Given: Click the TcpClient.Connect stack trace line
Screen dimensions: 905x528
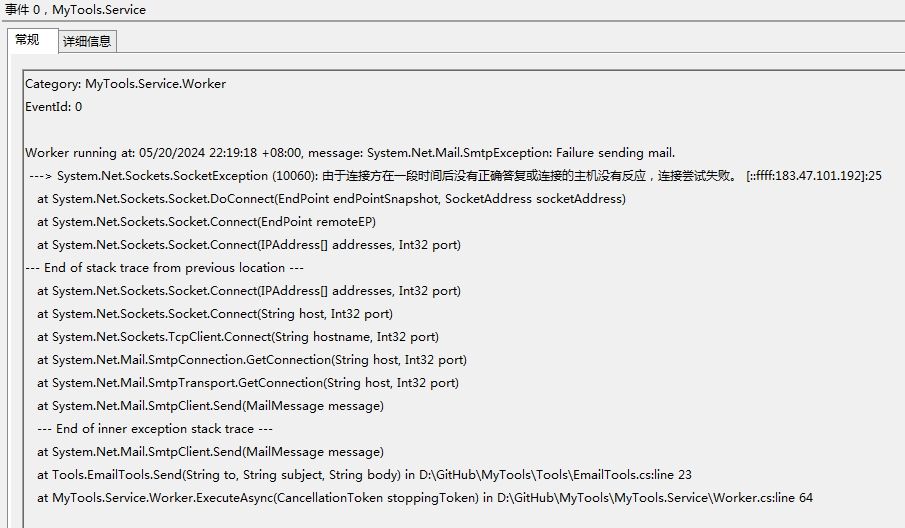Looking at the screenshot, I should point(238,337).
